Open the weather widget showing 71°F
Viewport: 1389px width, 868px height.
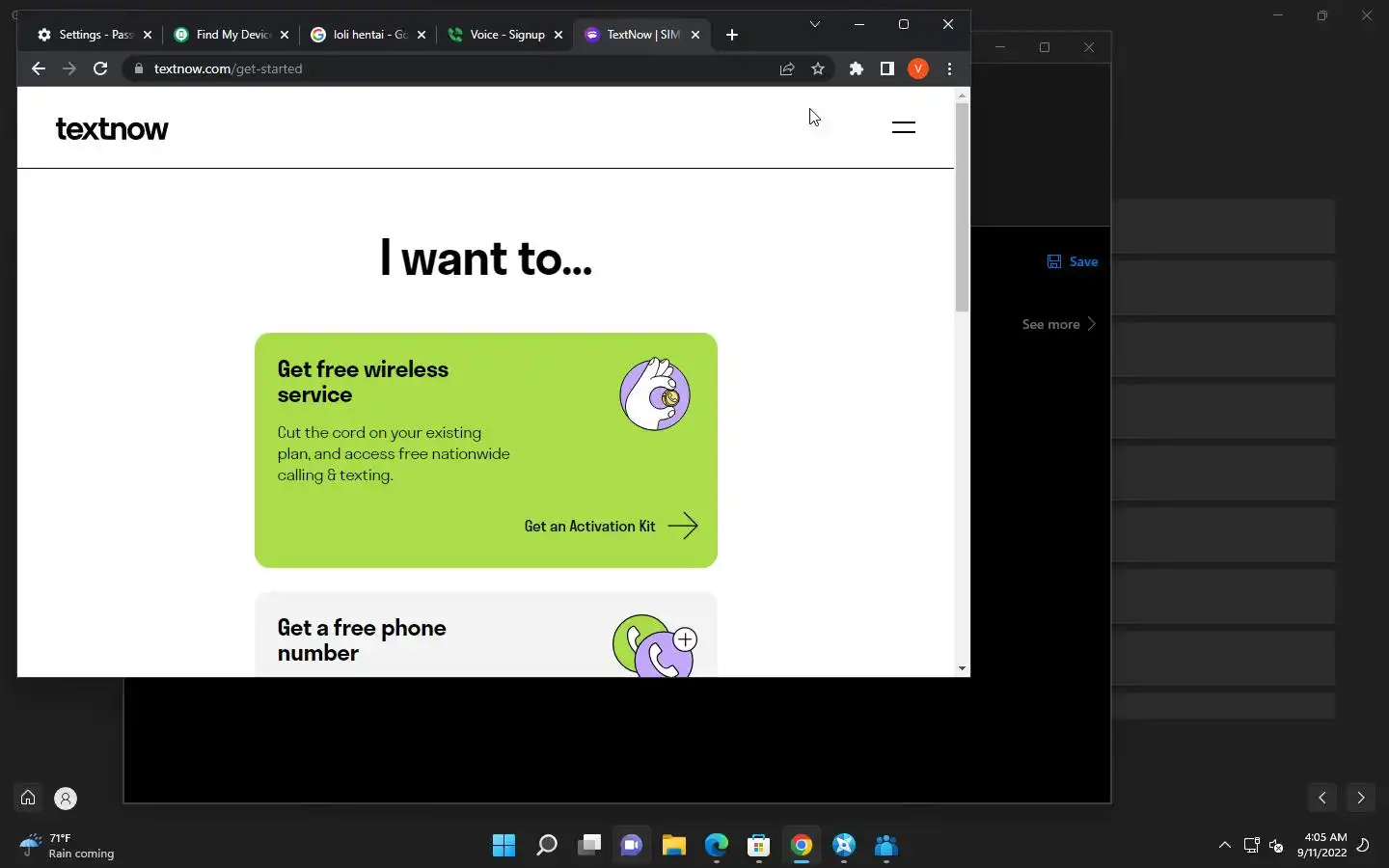[x=68, y=846]
